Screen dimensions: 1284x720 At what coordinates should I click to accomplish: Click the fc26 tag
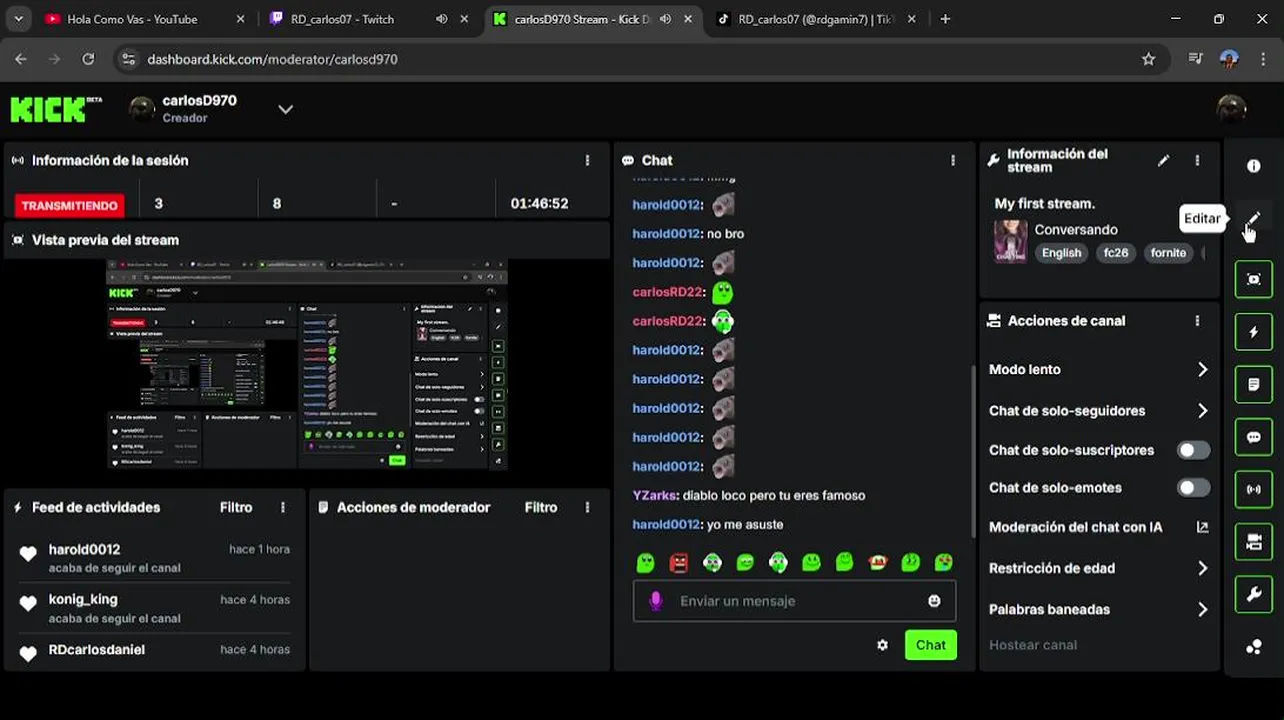(1116, 253)
